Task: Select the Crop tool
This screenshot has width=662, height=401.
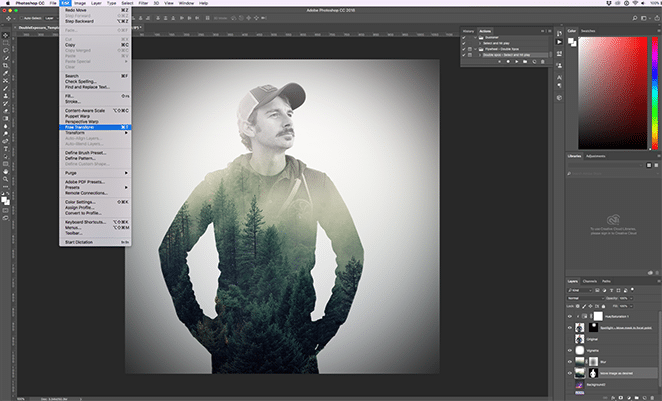Action: click(5, 65)
